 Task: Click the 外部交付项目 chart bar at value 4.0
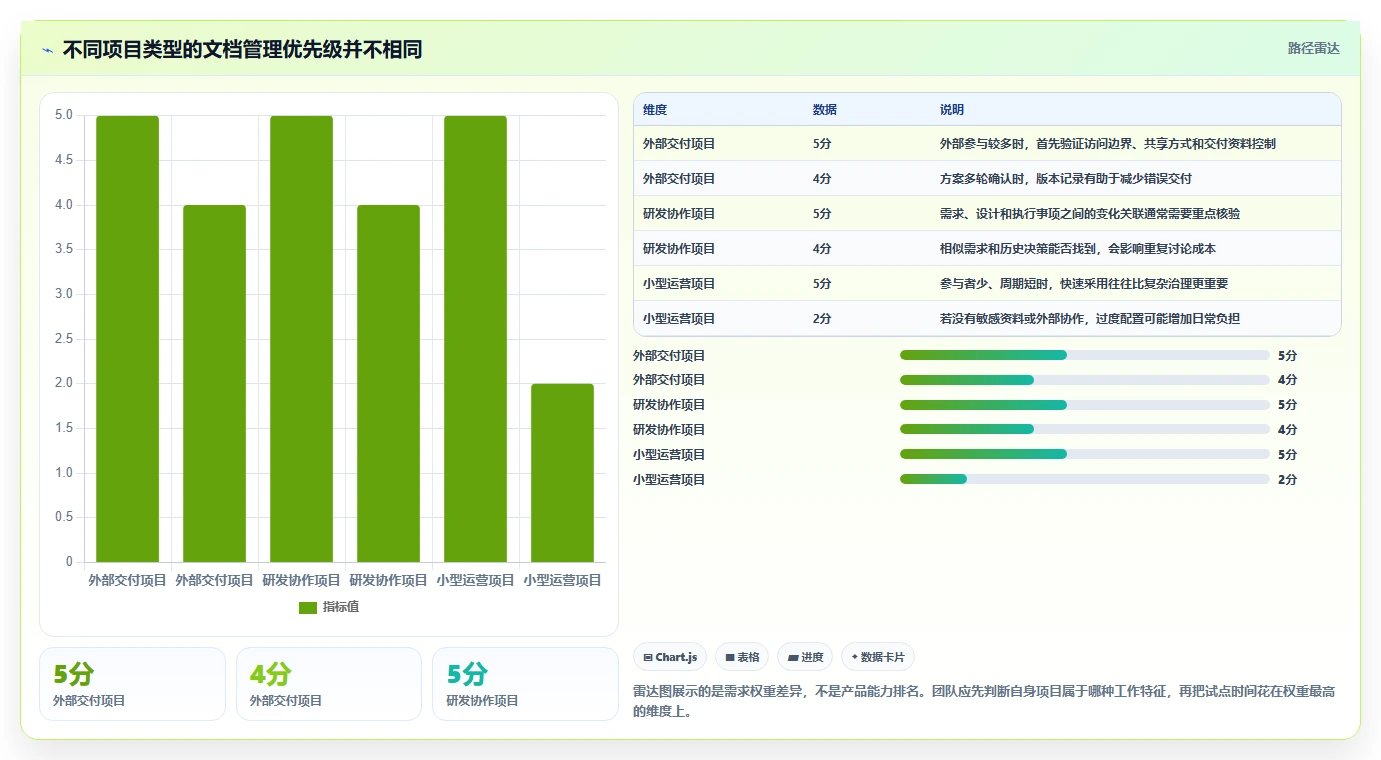[214, 384]
